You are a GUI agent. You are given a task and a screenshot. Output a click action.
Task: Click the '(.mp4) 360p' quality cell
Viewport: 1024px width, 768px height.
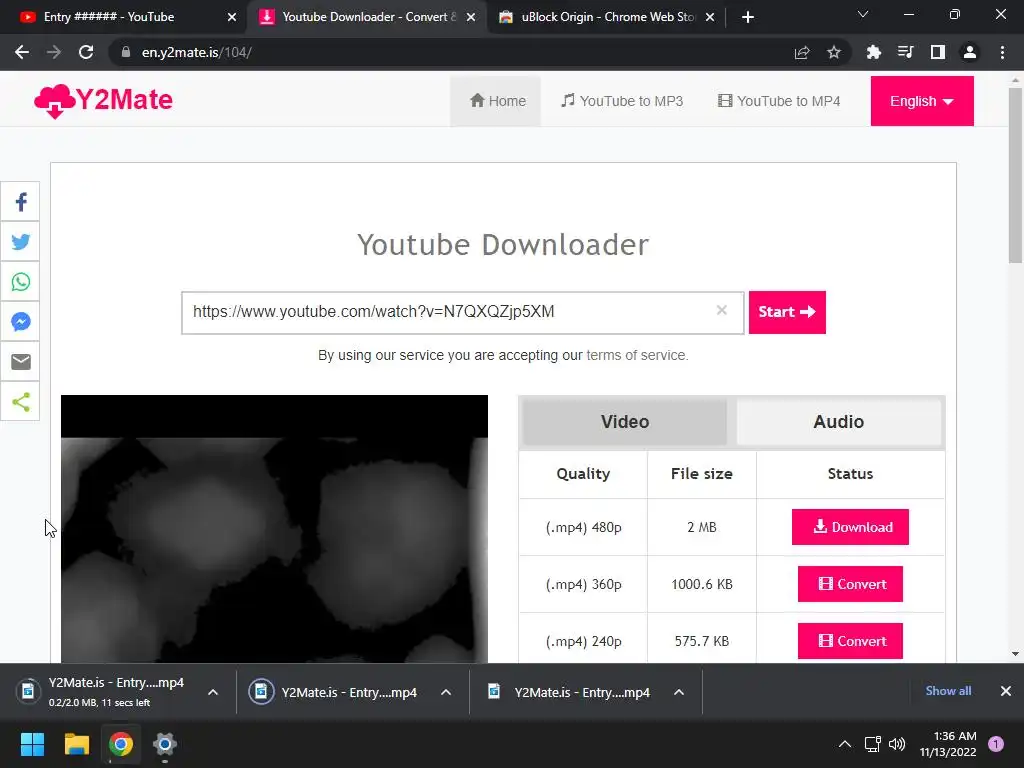[583, 584]
